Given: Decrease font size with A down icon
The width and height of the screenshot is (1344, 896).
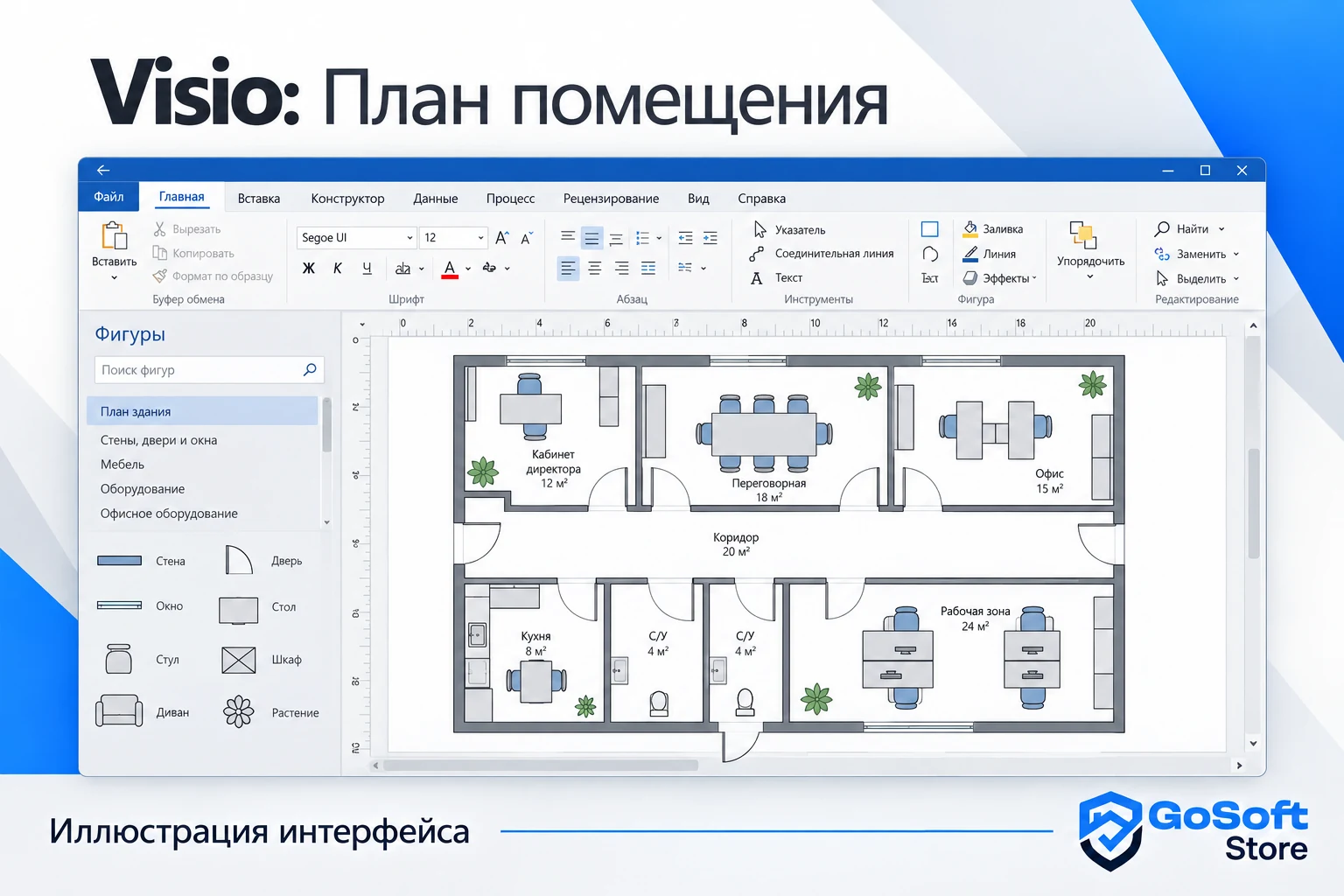Looking at the screenshot, I should [527, 238].
